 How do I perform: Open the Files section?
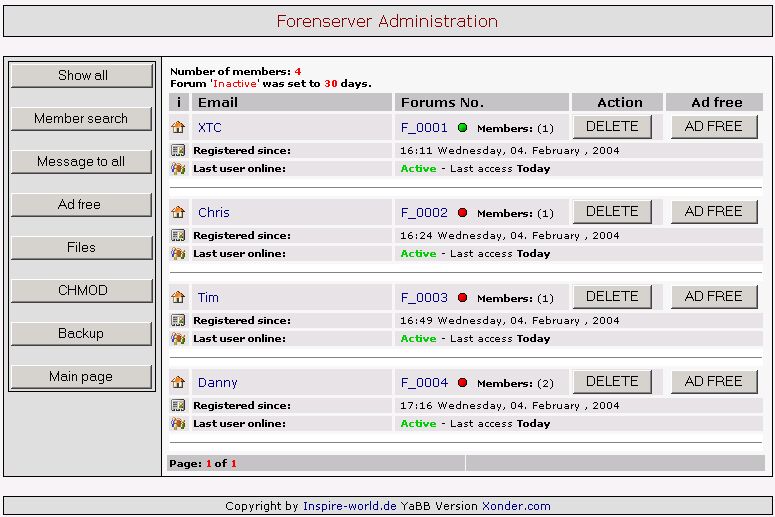pos(82,248)
